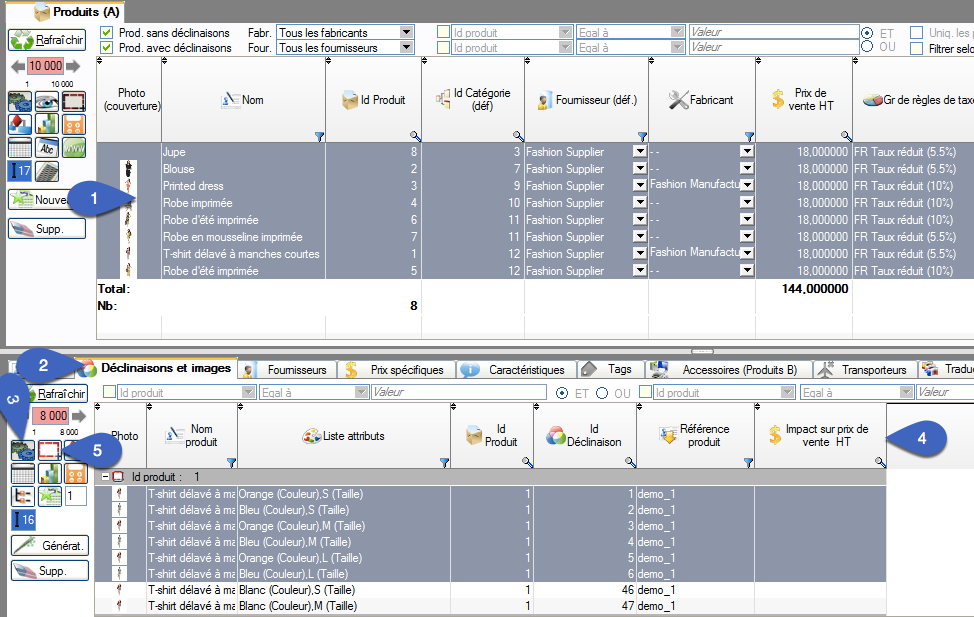This screenshot has width=974, height=617.
Task: Collapse the Id produit: 1 group
Action: point(107,477)
